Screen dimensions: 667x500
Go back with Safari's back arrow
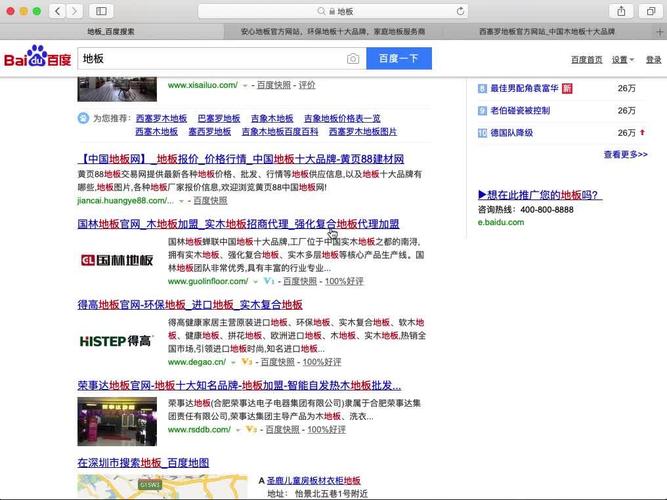pyautogui.click(x=57, y=11)
